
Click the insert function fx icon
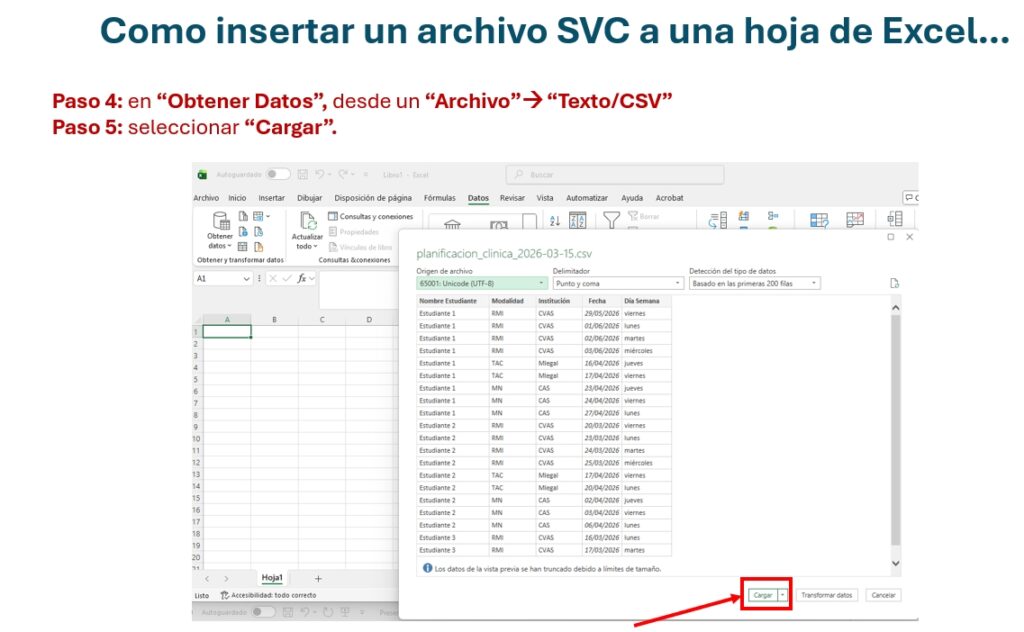coord(302,279)
